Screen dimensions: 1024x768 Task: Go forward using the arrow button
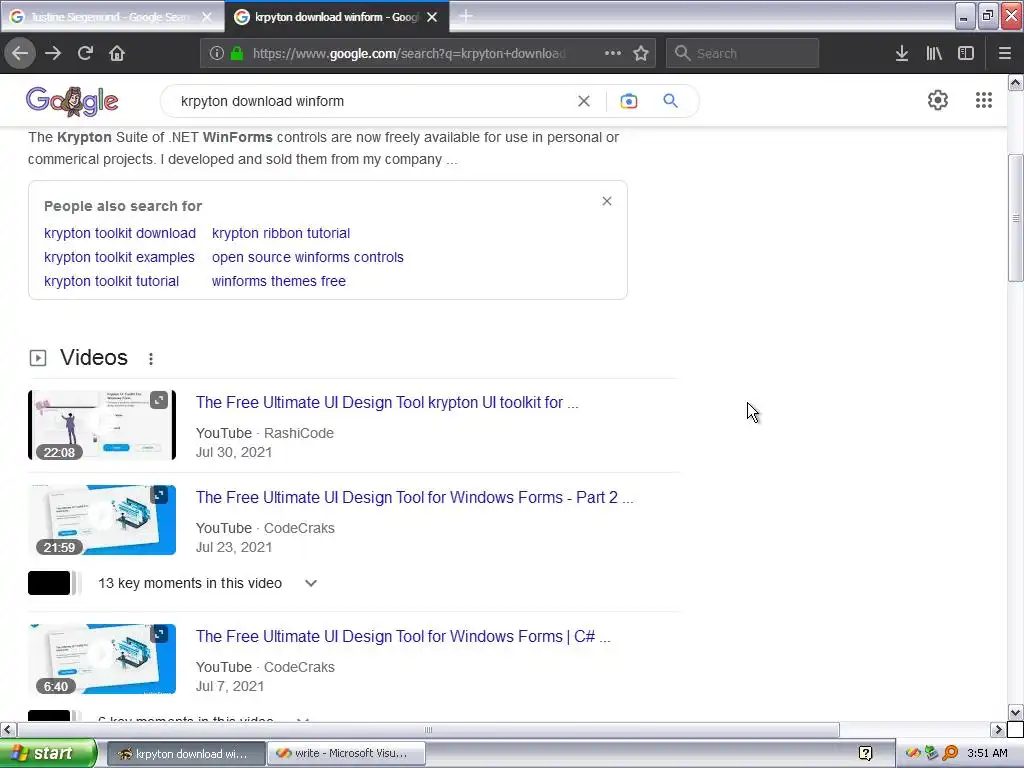click(53, 53)
